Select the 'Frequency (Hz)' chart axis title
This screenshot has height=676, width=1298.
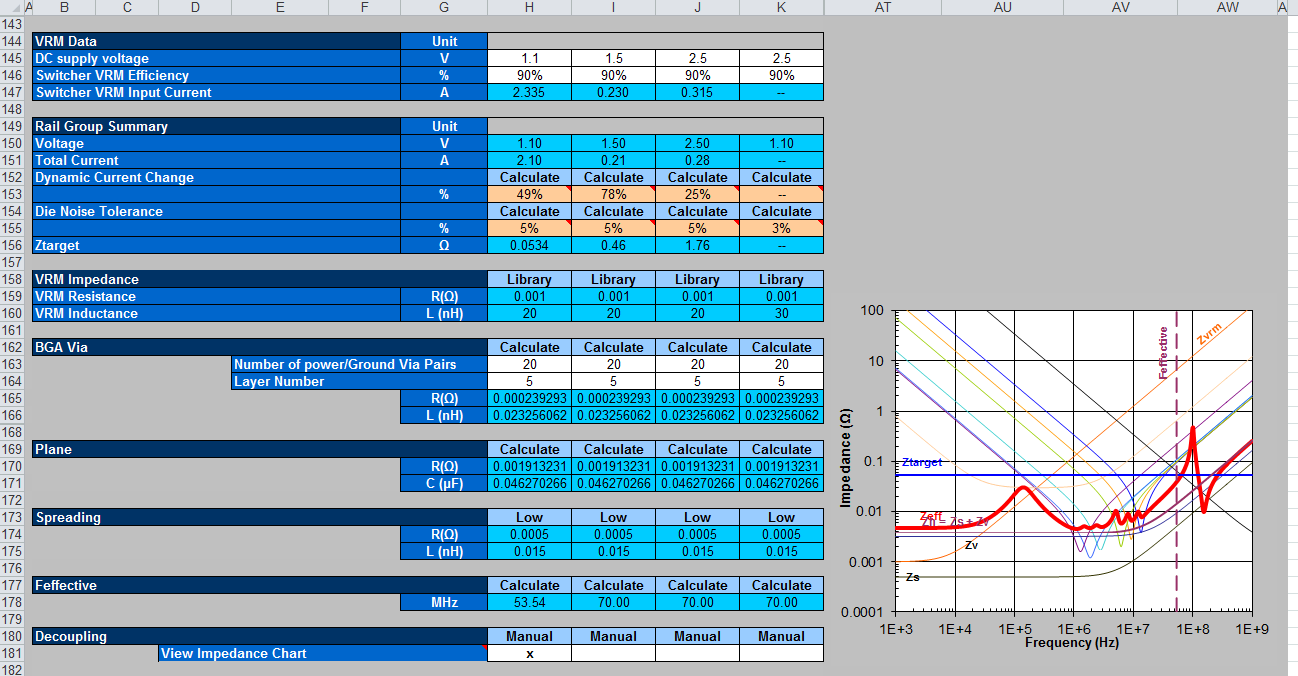(x=1072, y=643)
